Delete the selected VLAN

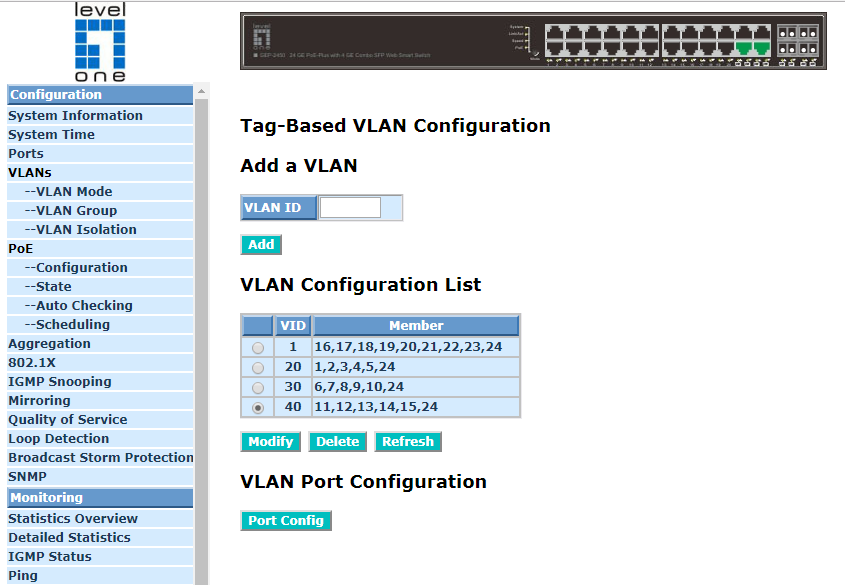(x=337, y=442)
